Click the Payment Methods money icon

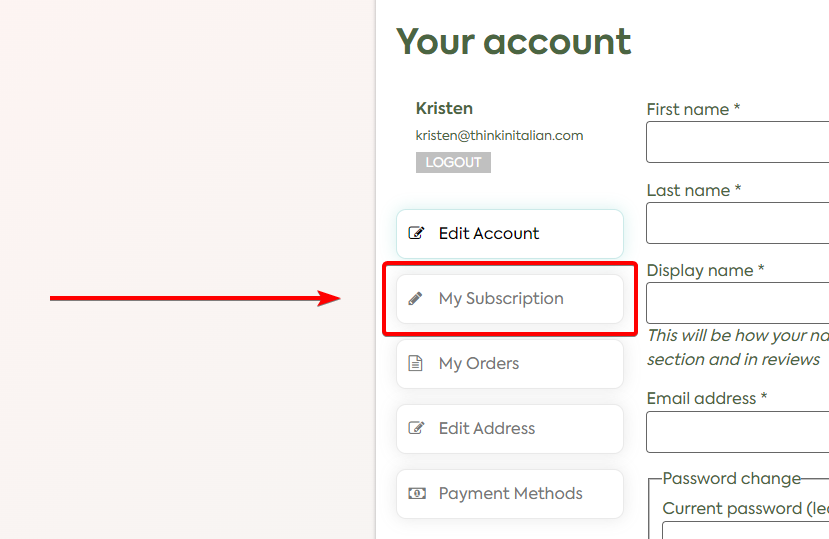(x=417, y=494)
